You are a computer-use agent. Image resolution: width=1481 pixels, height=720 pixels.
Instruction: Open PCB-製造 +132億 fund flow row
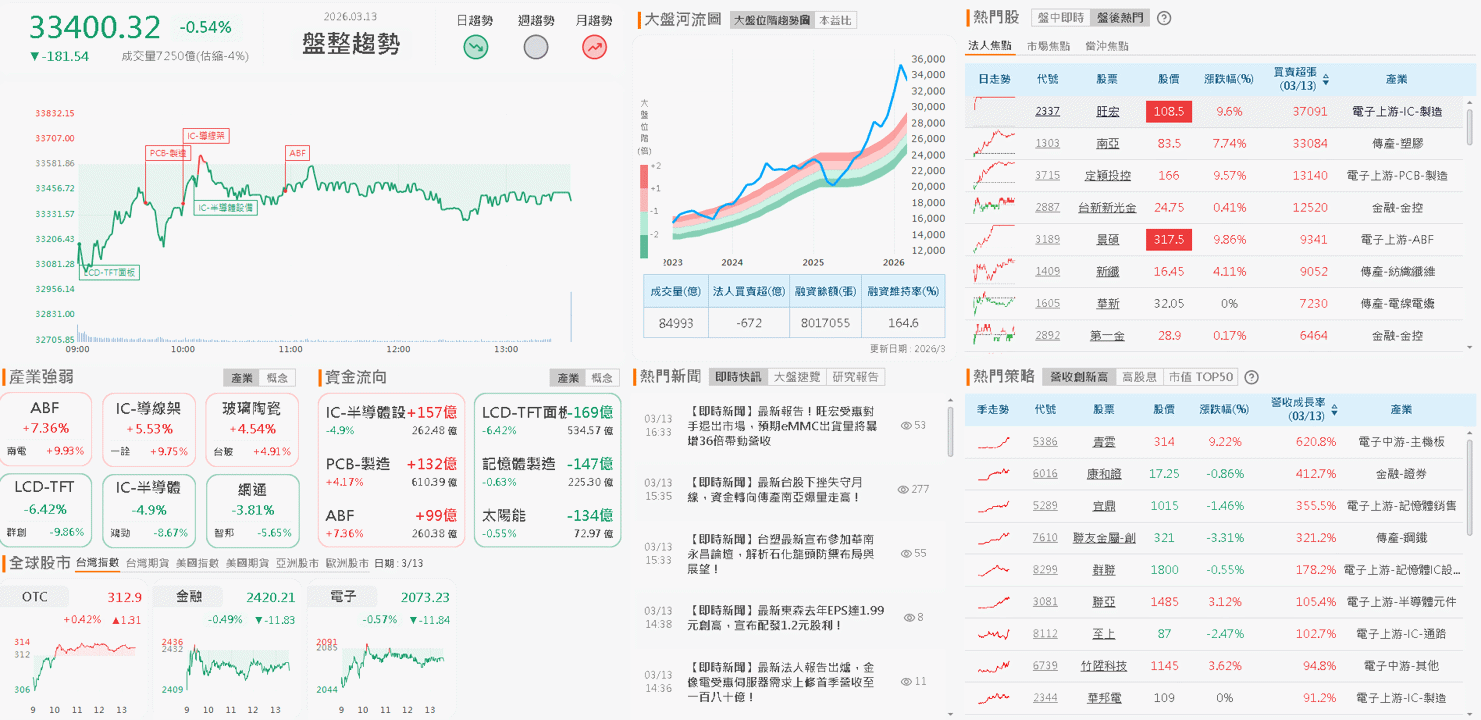(x=392, y=472)
